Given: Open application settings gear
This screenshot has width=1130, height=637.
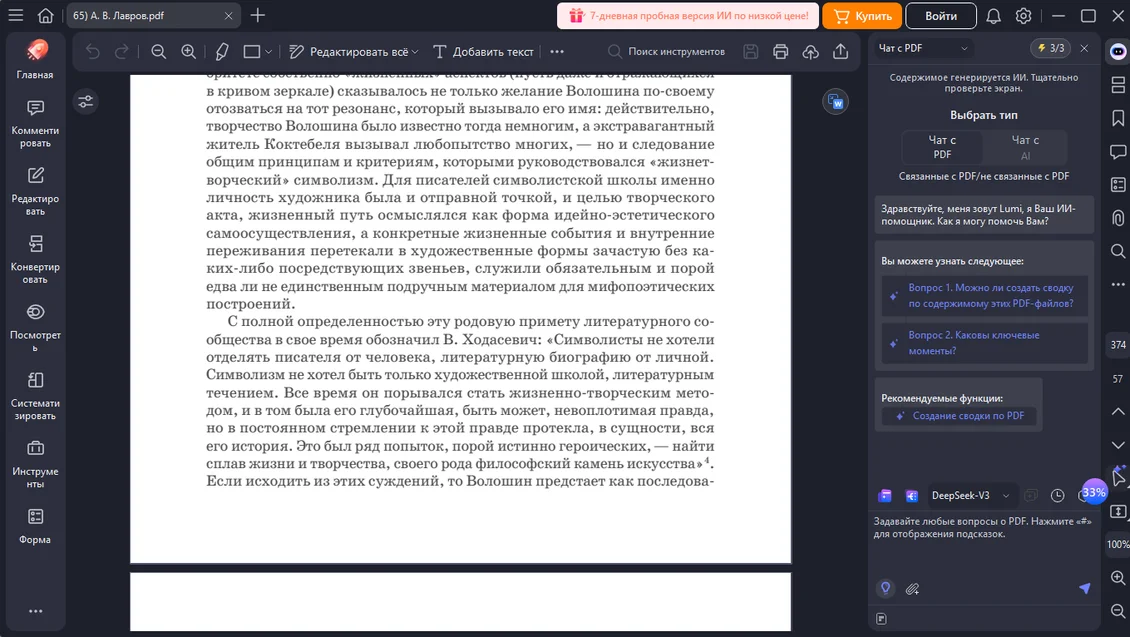Looking at the screenshot, I should [x=1023, y=15].
